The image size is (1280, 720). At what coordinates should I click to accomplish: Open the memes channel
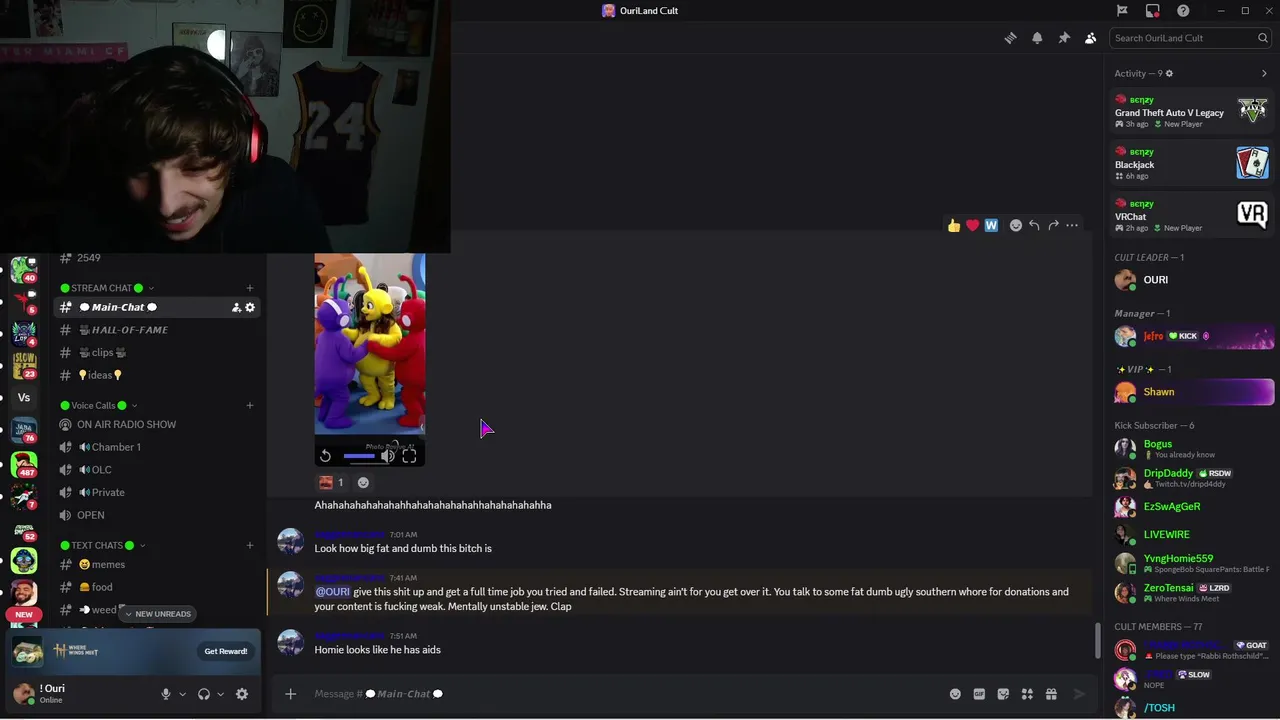[x=157, y=564]
